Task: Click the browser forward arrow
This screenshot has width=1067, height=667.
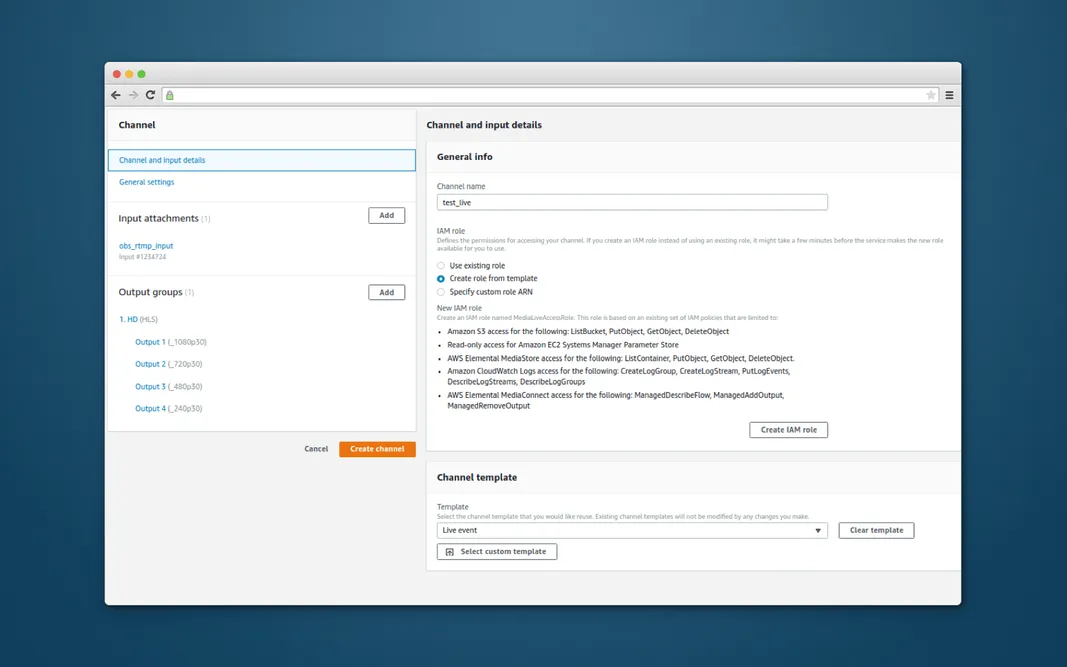Action: (x=132, y=94)
